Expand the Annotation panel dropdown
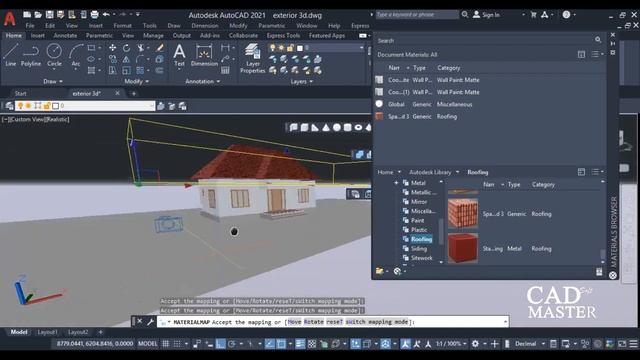The height and width of the screenshot is (360, 640). click(x=202, y=81)
